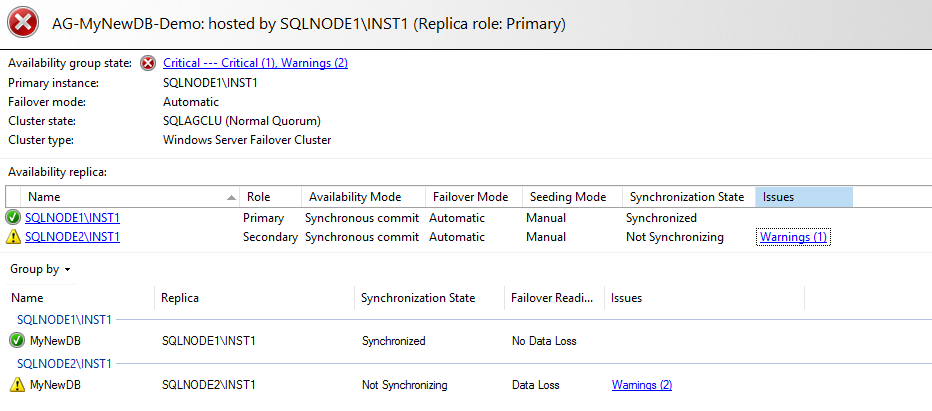The height and width of the screenshot is (411, 932).
Task: Click yellow warning icon next to SQLNODE2\INST1 replica
Action: [14, 238]
